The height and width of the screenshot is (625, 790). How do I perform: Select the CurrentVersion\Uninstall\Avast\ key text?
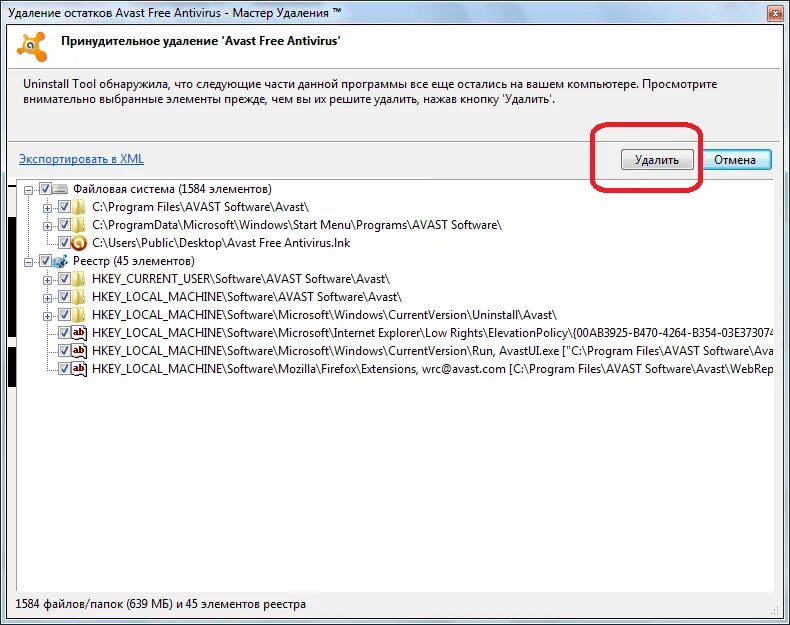tap(324, 315)
